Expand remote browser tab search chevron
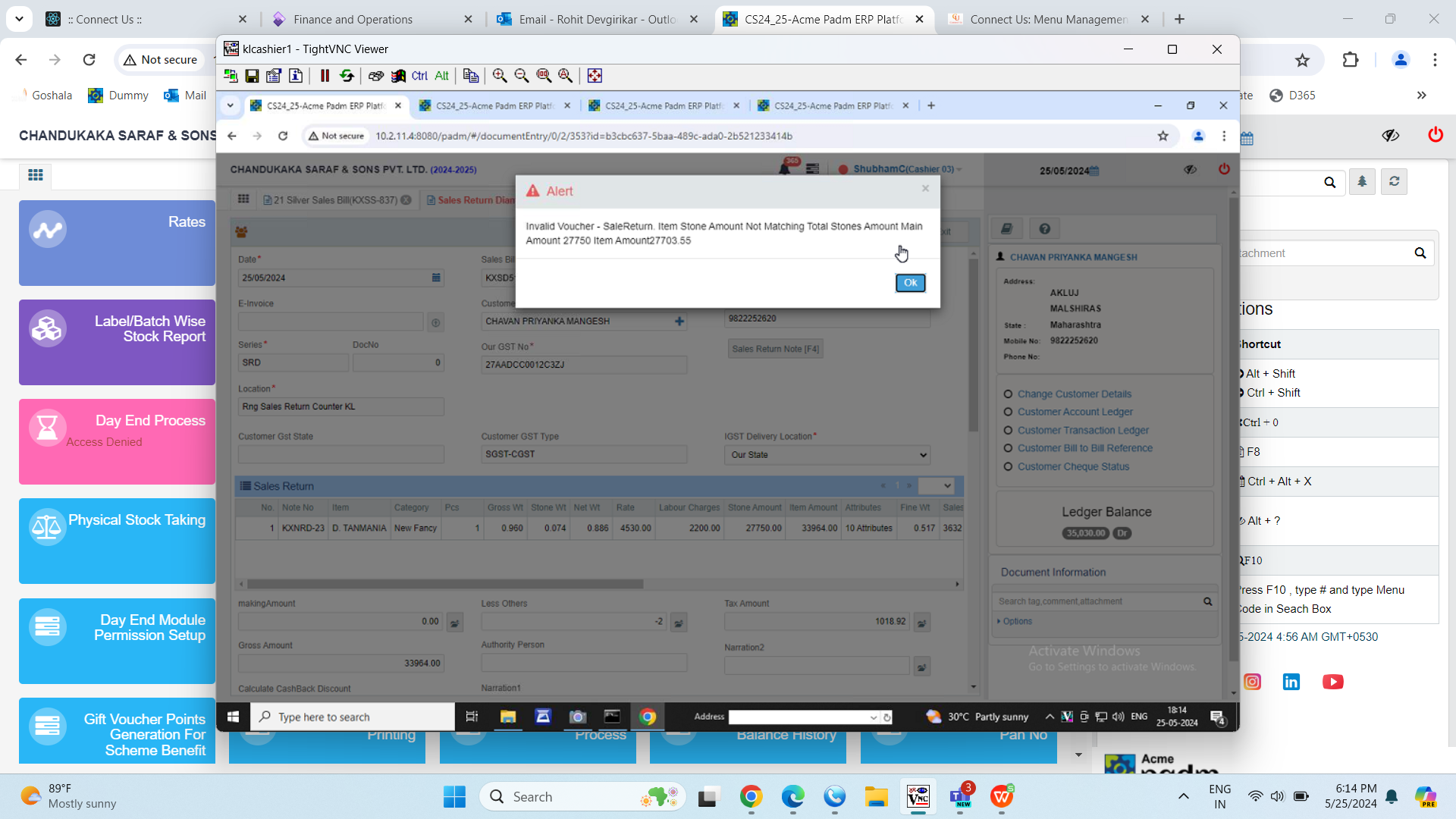 coord(230,106)
